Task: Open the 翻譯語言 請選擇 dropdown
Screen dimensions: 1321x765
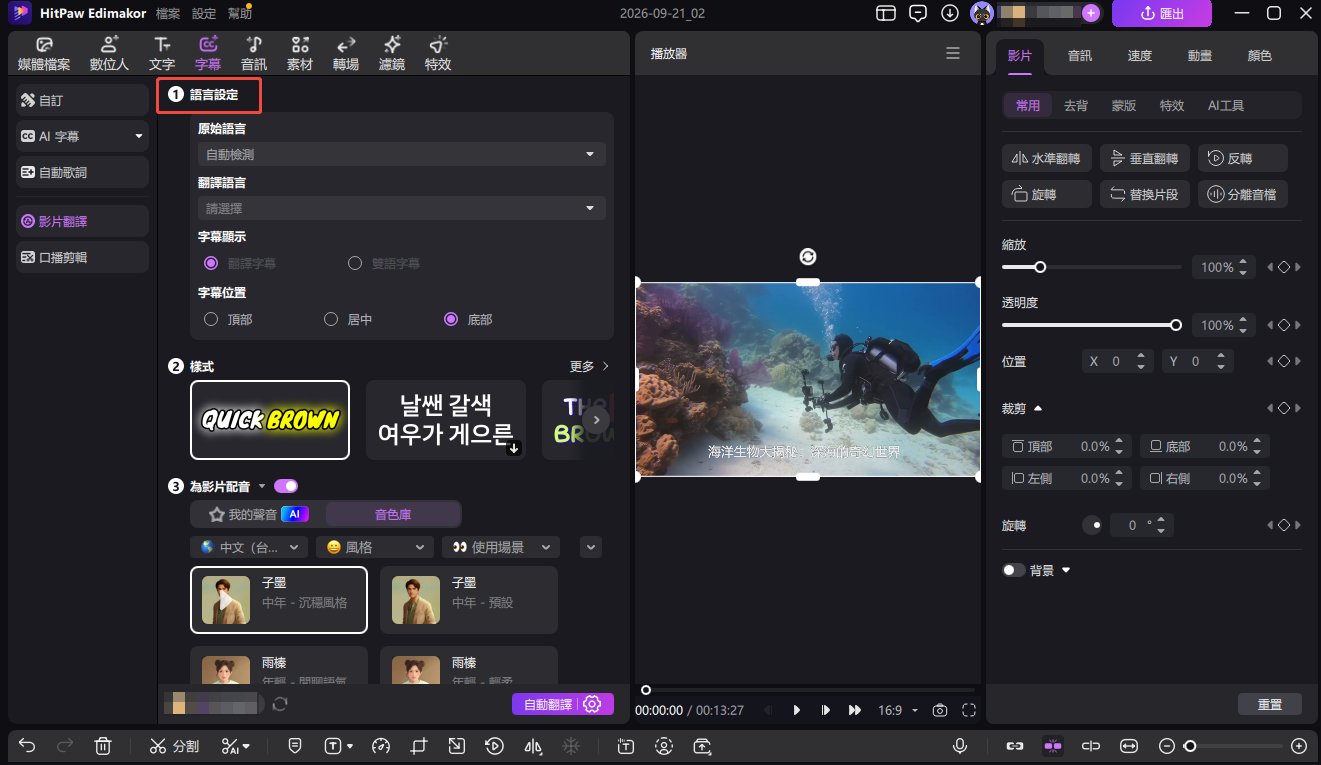Action: pyautogui.click(x=402, y=208)
